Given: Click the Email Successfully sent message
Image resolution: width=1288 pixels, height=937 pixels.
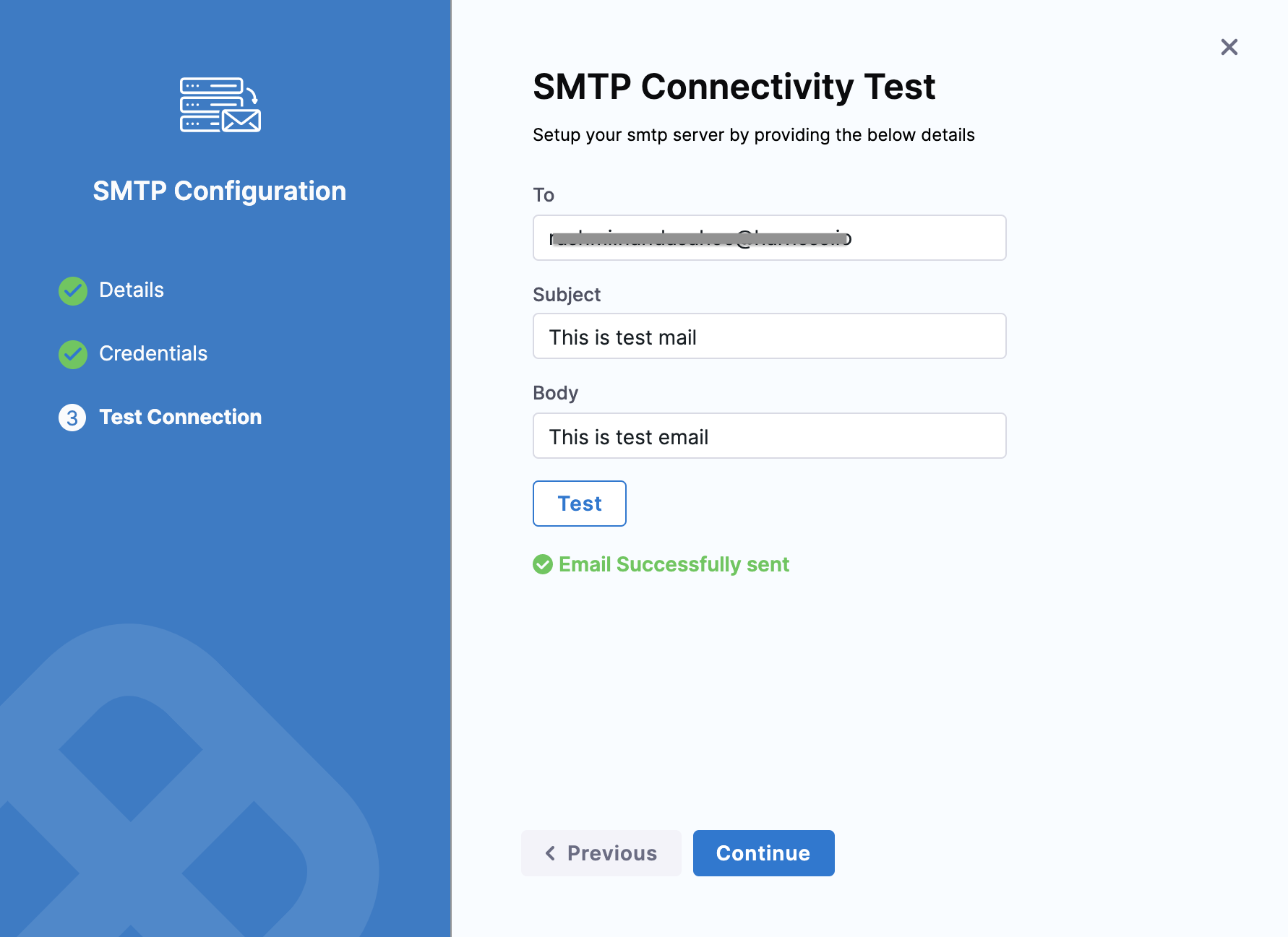Looking at the screenshot, I should click(x=674, y=564).
